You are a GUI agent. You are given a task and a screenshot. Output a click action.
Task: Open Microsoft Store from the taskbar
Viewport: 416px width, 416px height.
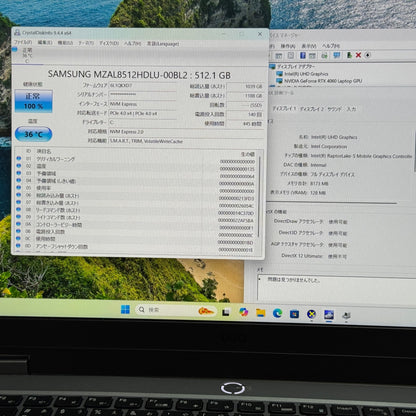click(x=294, y=314)
